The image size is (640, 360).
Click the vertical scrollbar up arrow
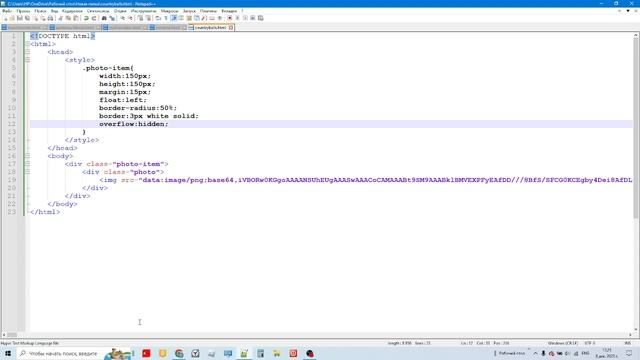pyautogui.click(x=636, y=36)
